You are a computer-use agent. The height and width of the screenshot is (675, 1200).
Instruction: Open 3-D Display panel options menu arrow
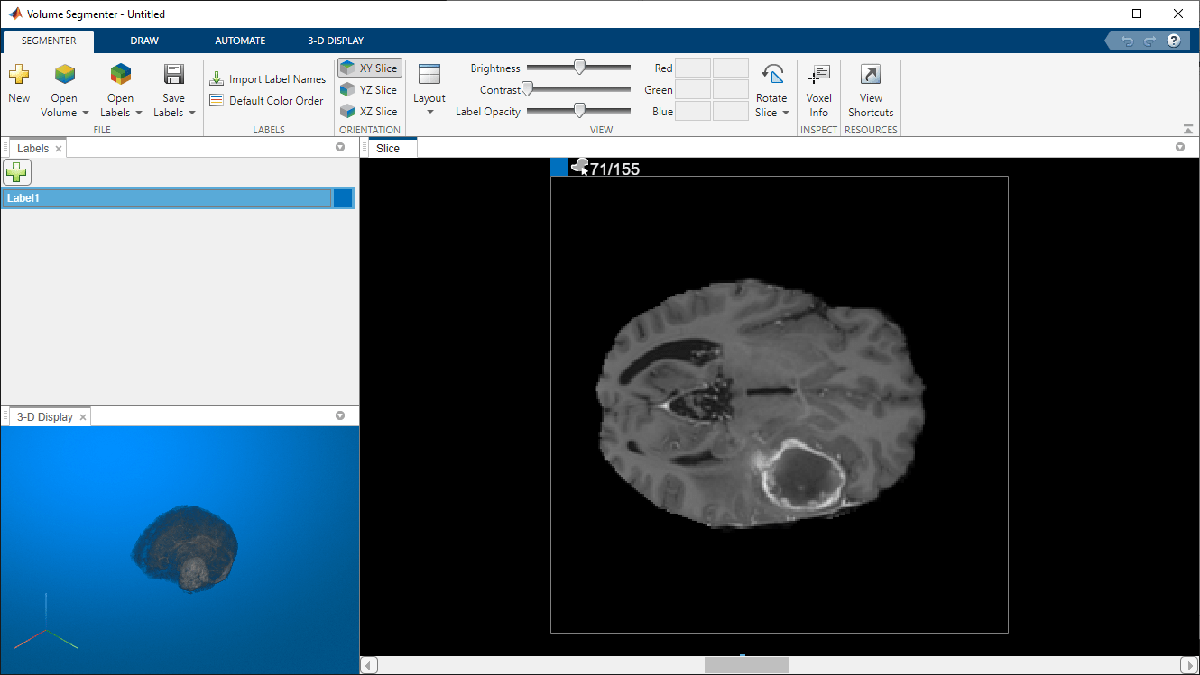coord(341,416)
